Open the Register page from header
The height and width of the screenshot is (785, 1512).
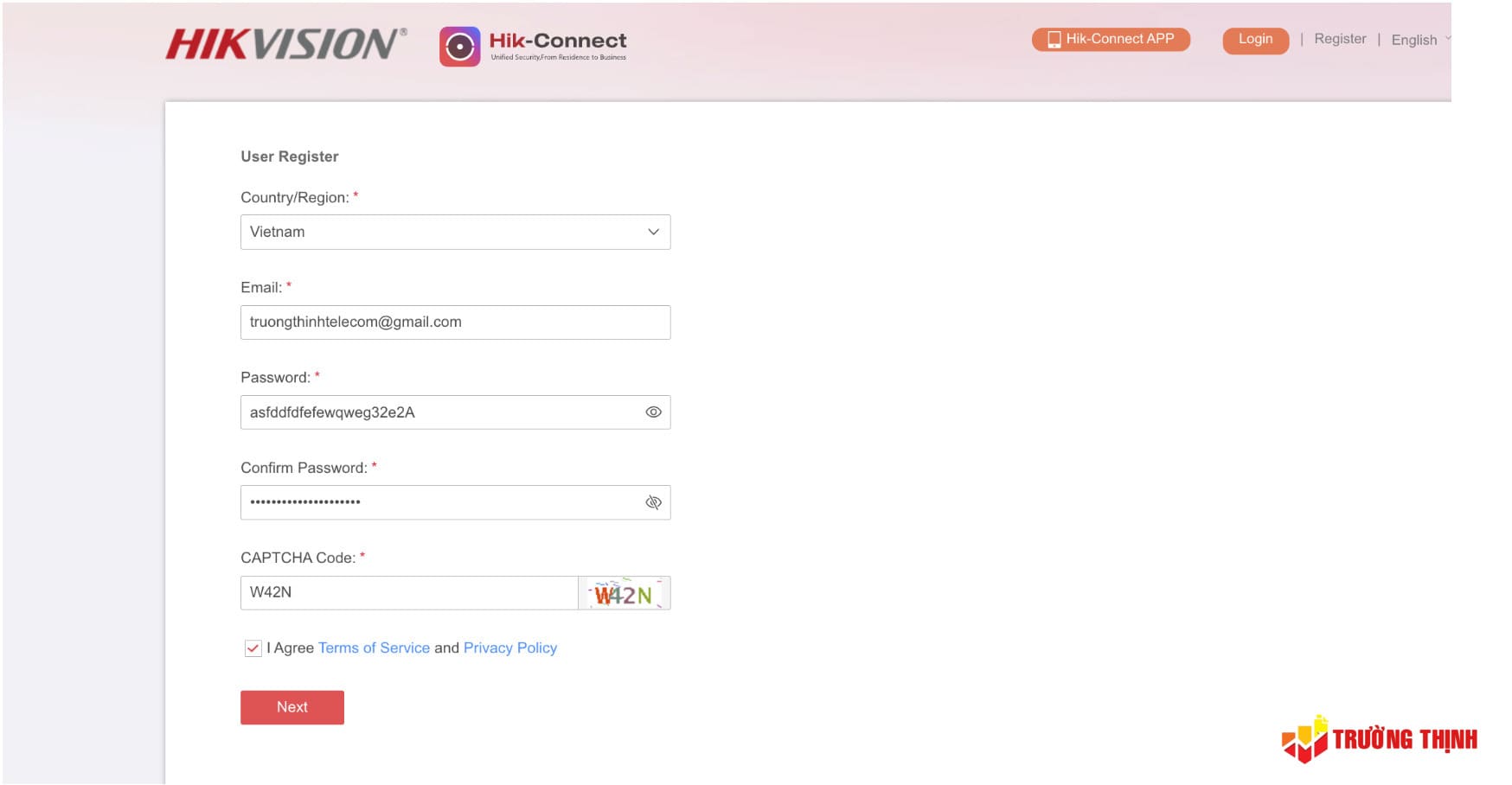1339,39
